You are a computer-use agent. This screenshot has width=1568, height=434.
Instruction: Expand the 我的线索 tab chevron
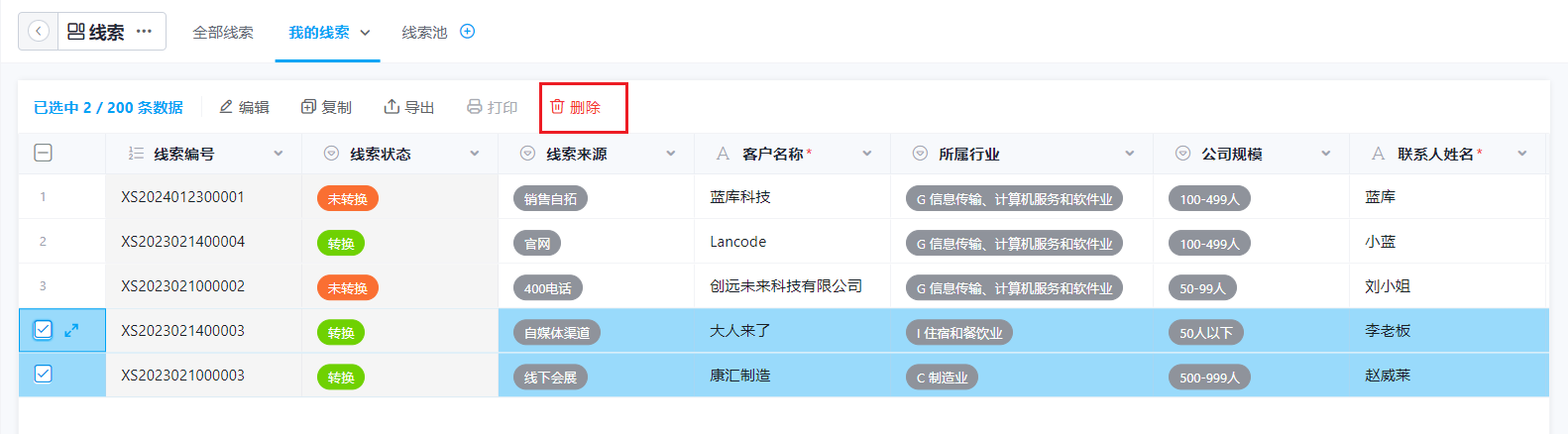(365, 33)
